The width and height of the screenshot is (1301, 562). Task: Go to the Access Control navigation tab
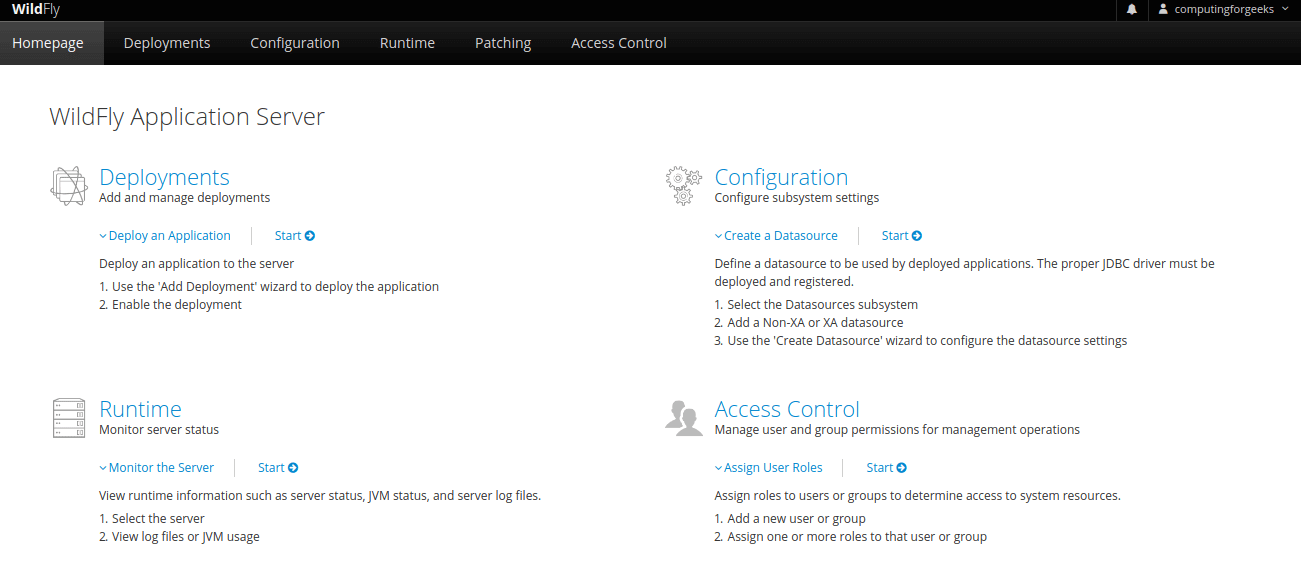[x=619, y=43]
